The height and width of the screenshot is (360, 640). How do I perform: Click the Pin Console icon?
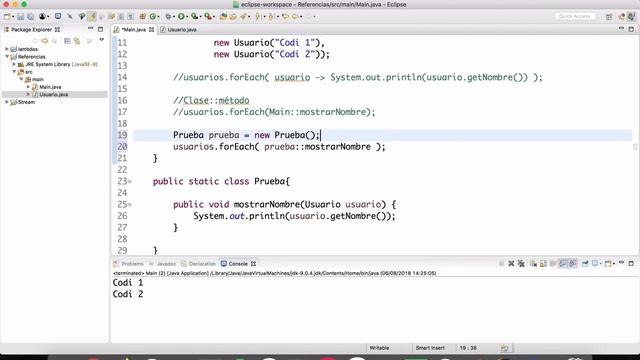[585, 264]
